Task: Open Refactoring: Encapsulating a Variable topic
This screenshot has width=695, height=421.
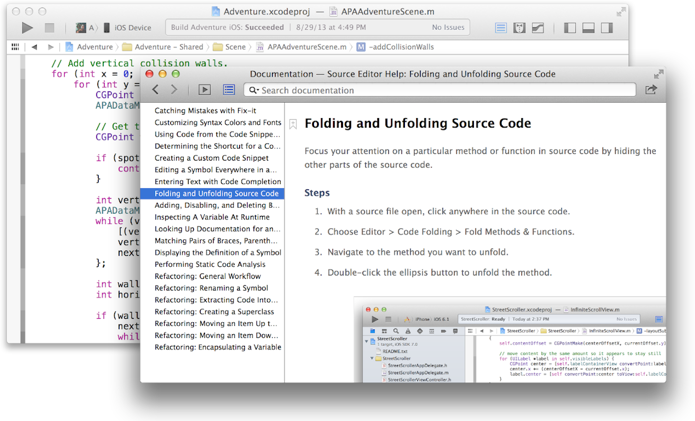Action: [x=218, y=347]
